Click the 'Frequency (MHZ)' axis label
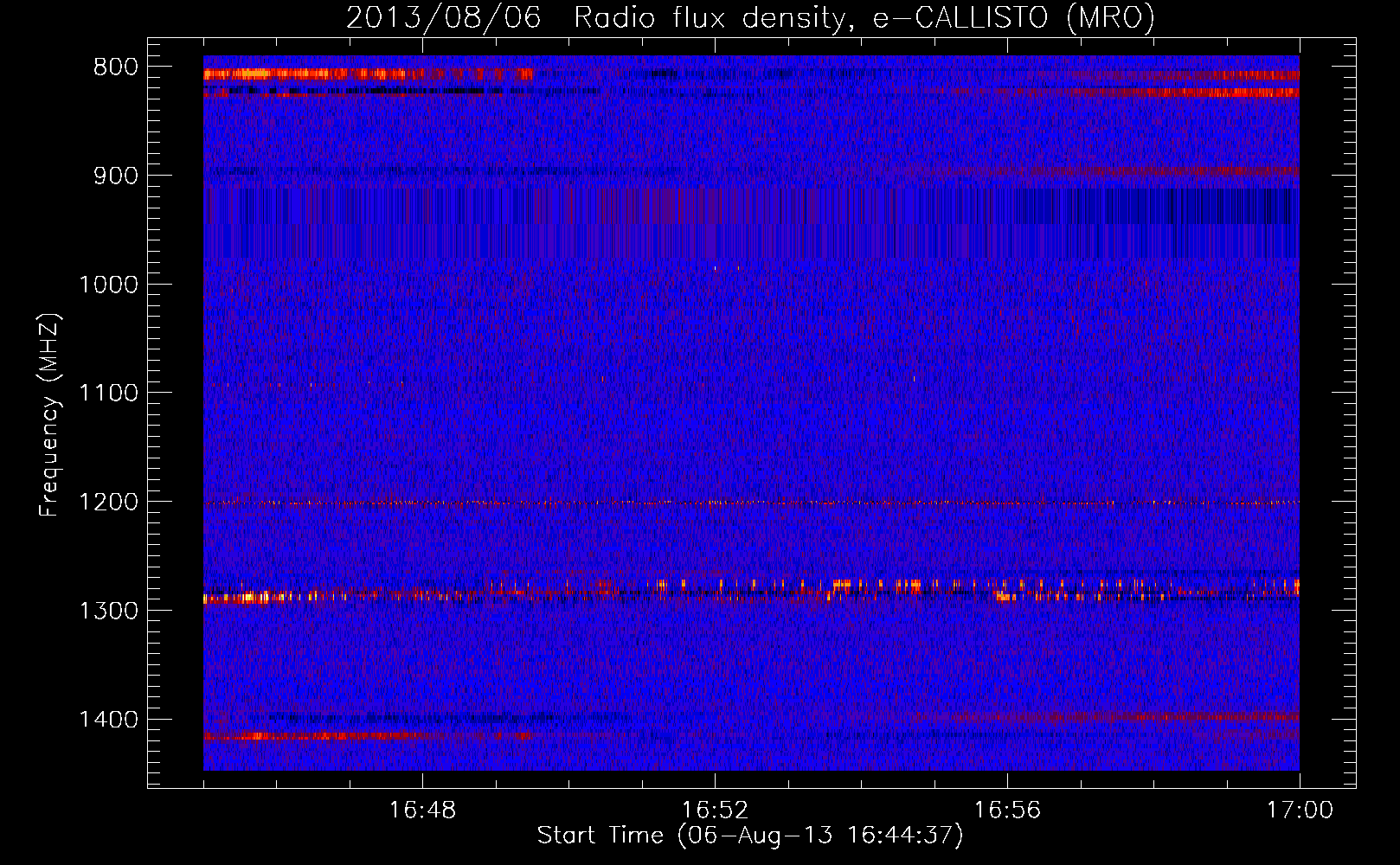The height and width of the screenshot is (865, 1400). (49, 415)
